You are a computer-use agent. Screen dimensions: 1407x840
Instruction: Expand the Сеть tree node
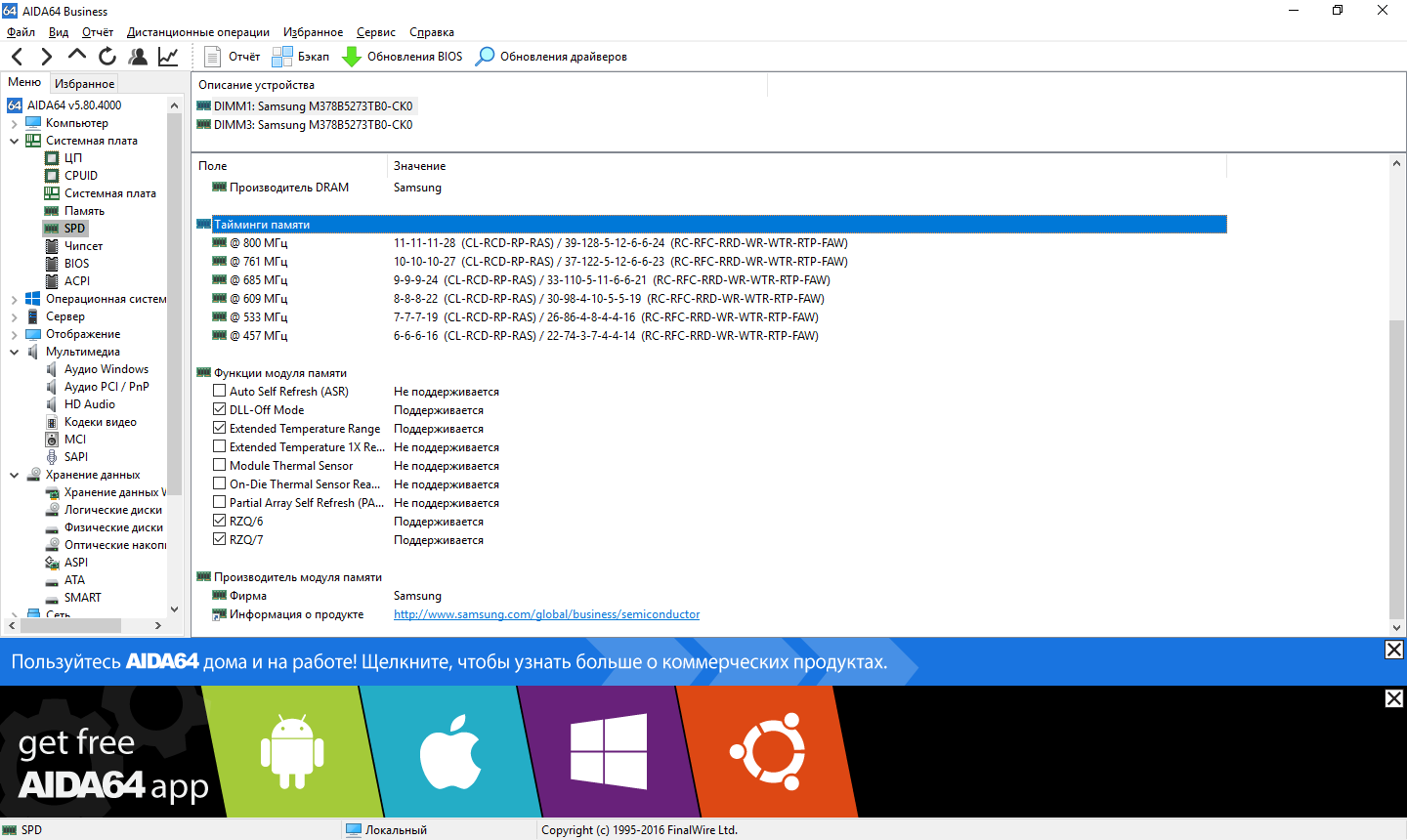pyautogui.click(x=15, y=614)
